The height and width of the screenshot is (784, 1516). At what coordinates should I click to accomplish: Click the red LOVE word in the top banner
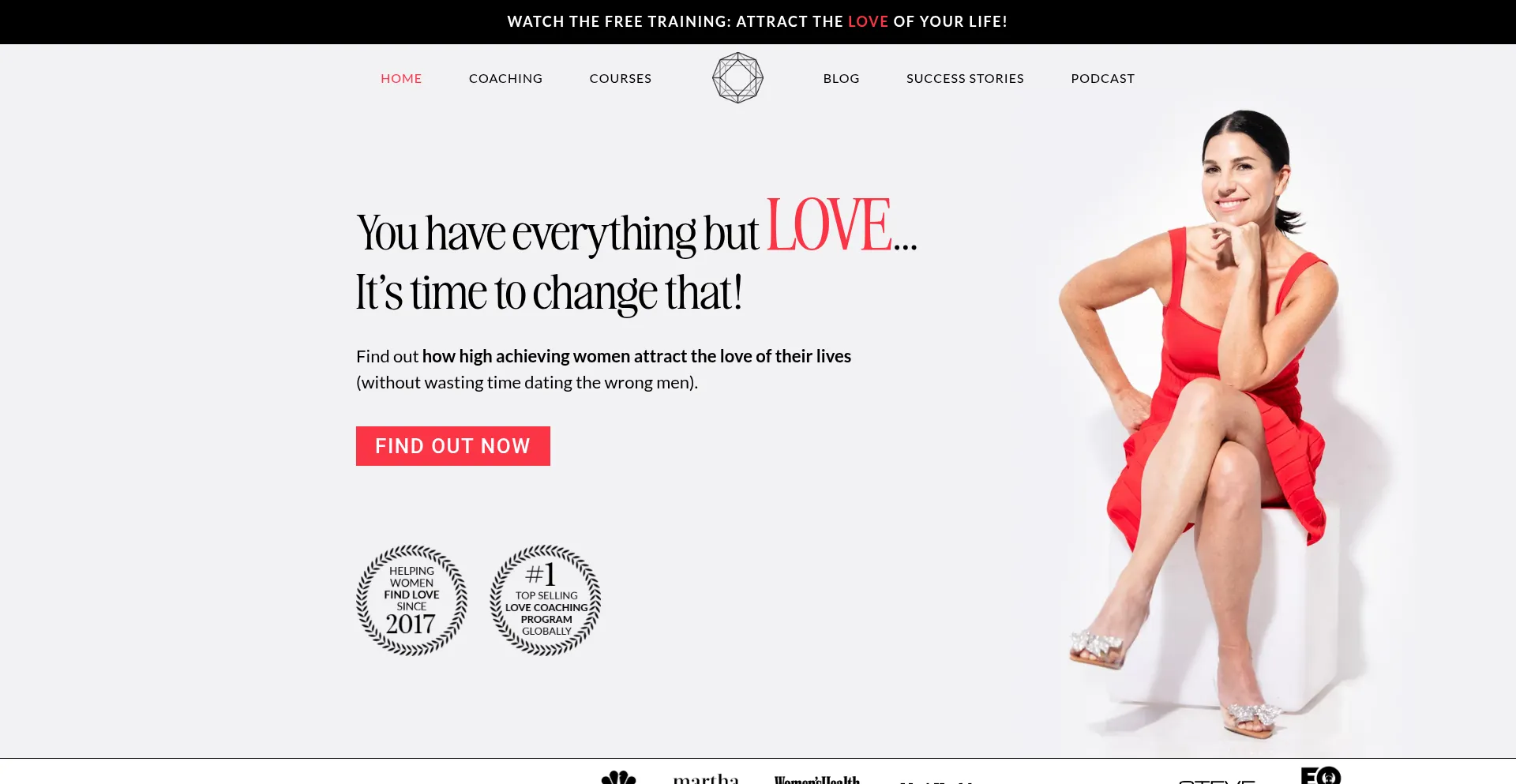868,21
